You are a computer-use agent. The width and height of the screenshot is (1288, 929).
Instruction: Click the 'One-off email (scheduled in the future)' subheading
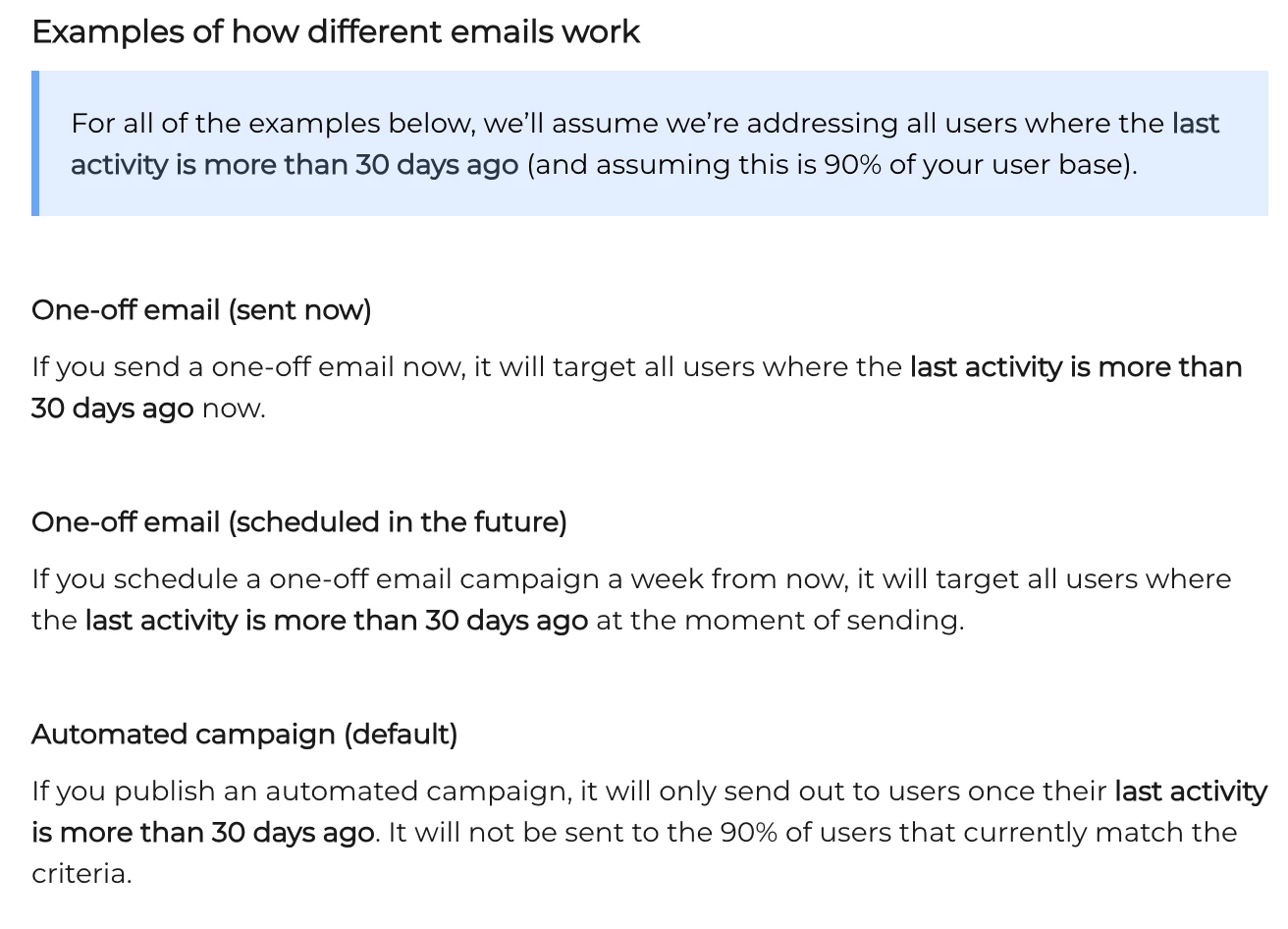pos(299,521)
